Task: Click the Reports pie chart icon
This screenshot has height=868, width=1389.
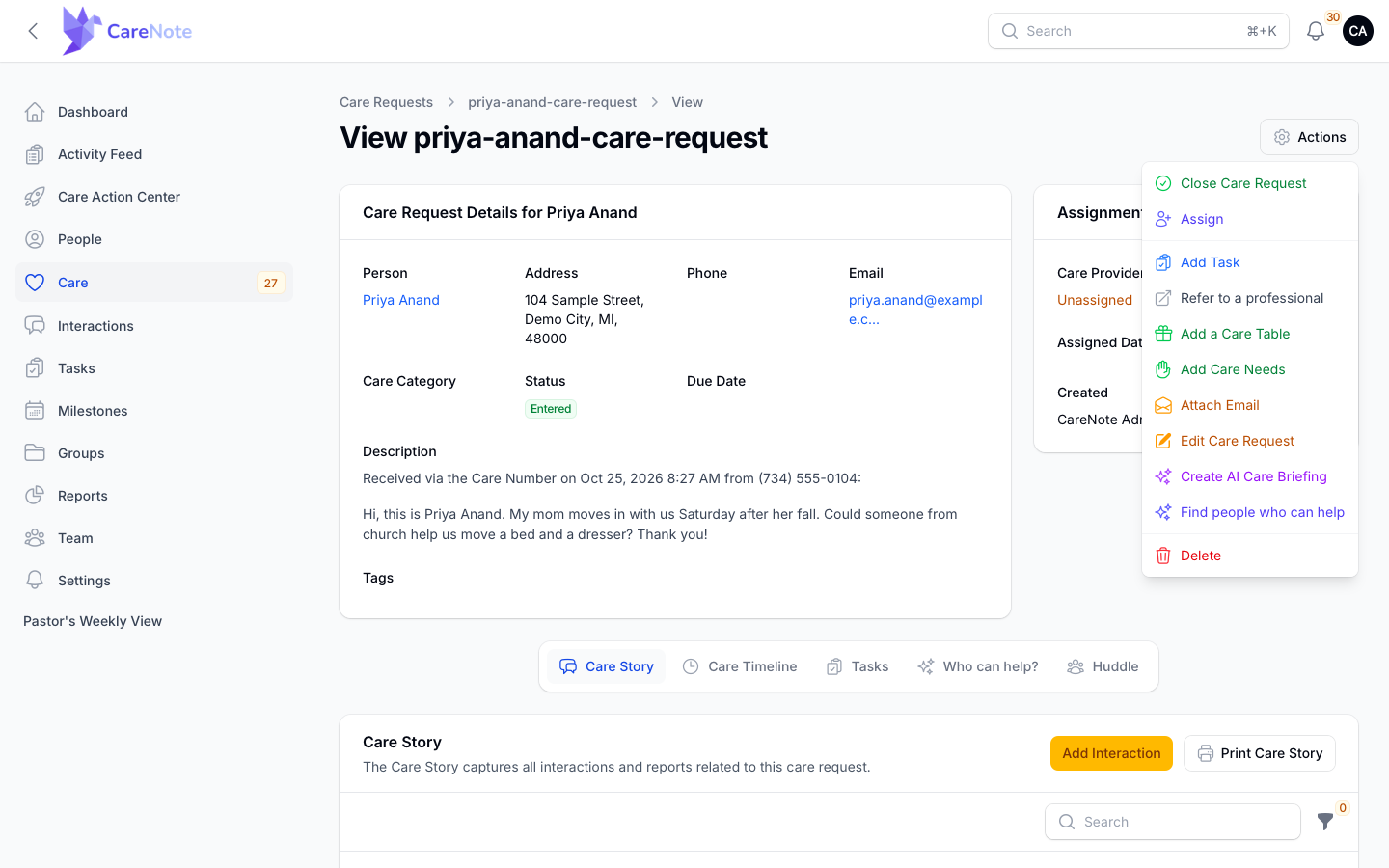Action: (35, 496)
